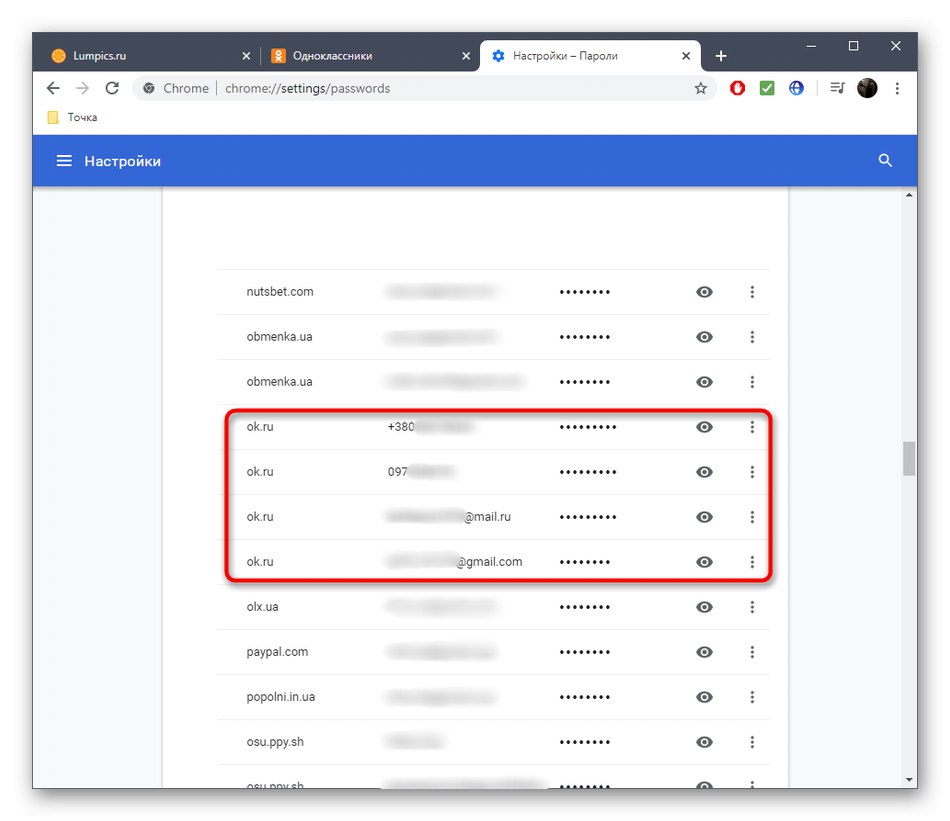The height and width of the screenshot is (821, 950).
Task: Go back using the browser back arrow
Action: [x=53, y=88]
